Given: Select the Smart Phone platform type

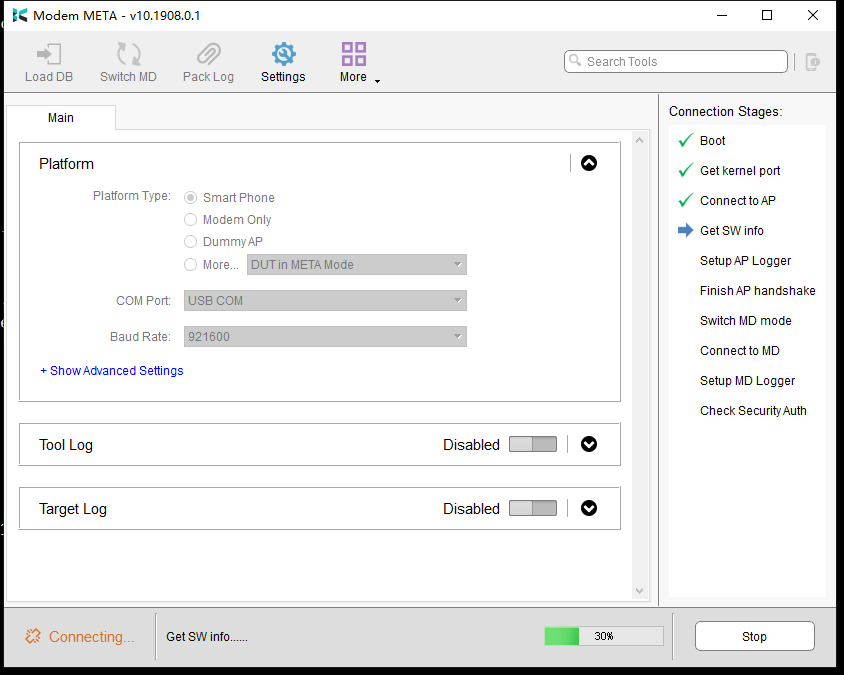Looking at the screenshot, I should coord(191,198).
